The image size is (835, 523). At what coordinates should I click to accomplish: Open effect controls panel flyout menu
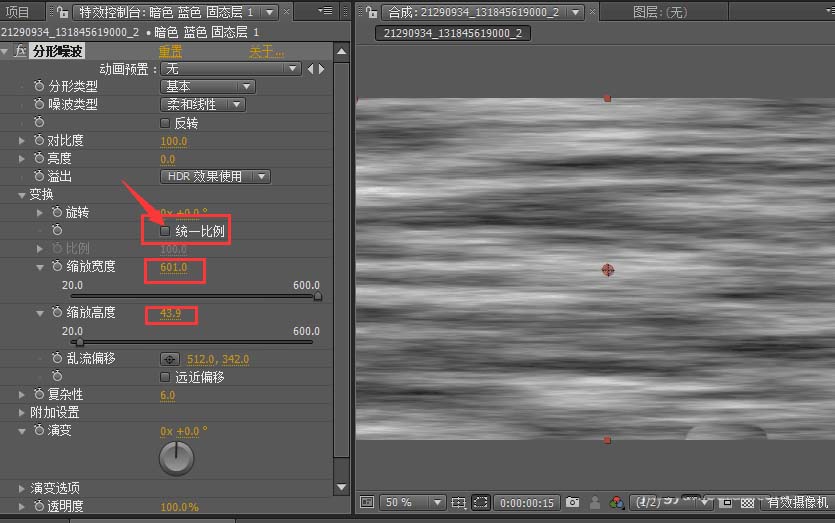point(325,11)
